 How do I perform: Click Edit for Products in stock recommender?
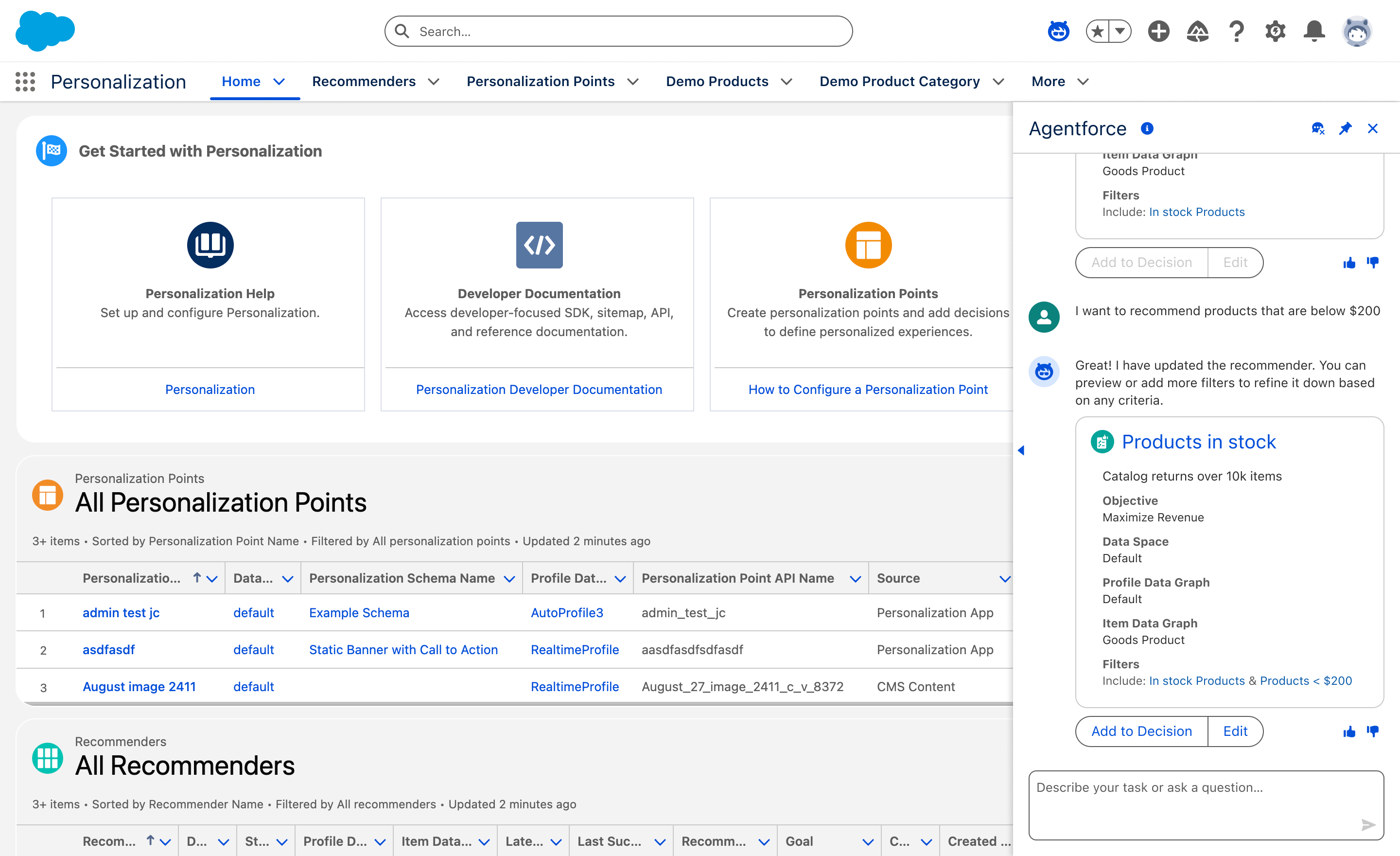coord(1235,731)
